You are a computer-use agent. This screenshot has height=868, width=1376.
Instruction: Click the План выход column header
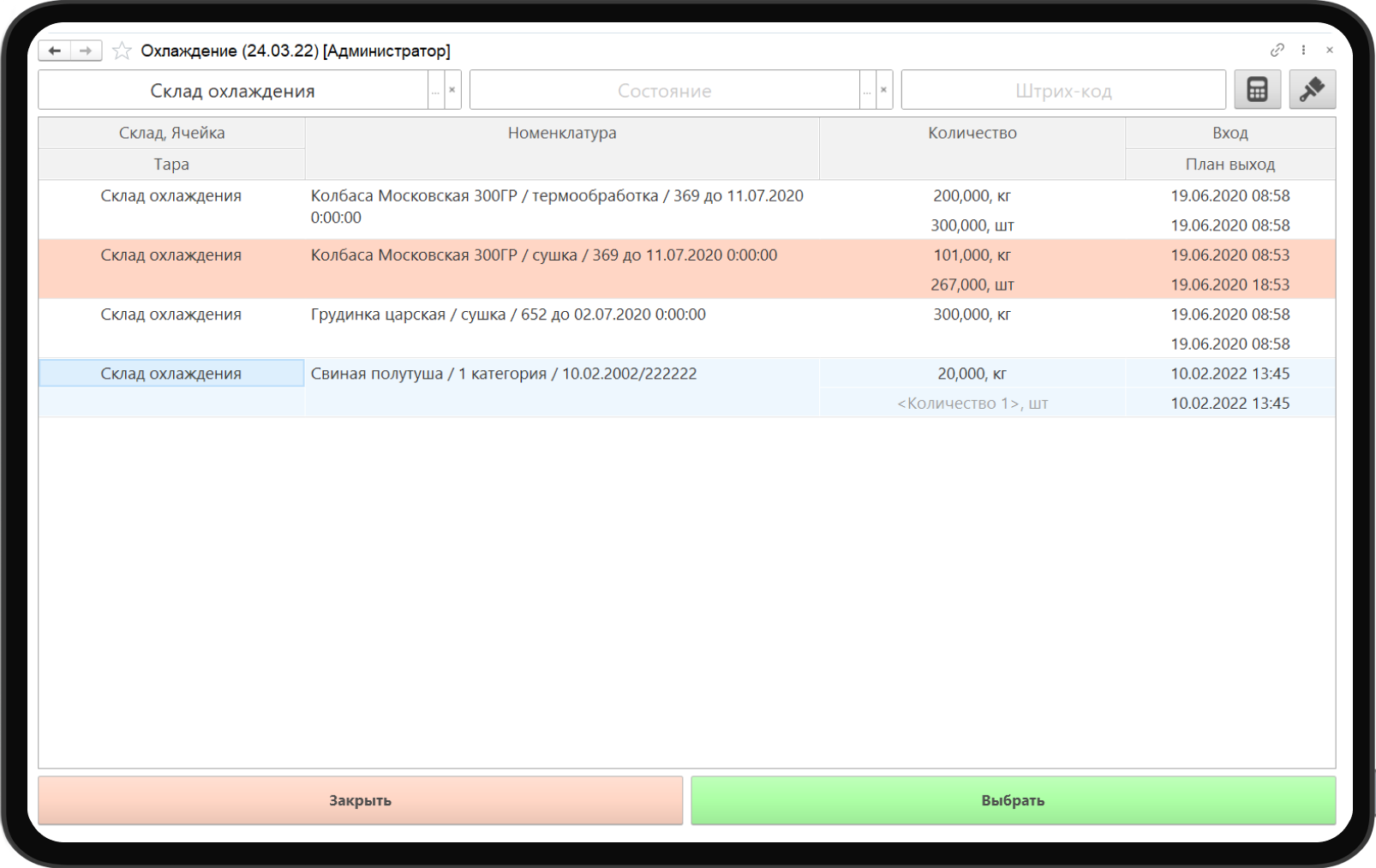point(1230,165)
